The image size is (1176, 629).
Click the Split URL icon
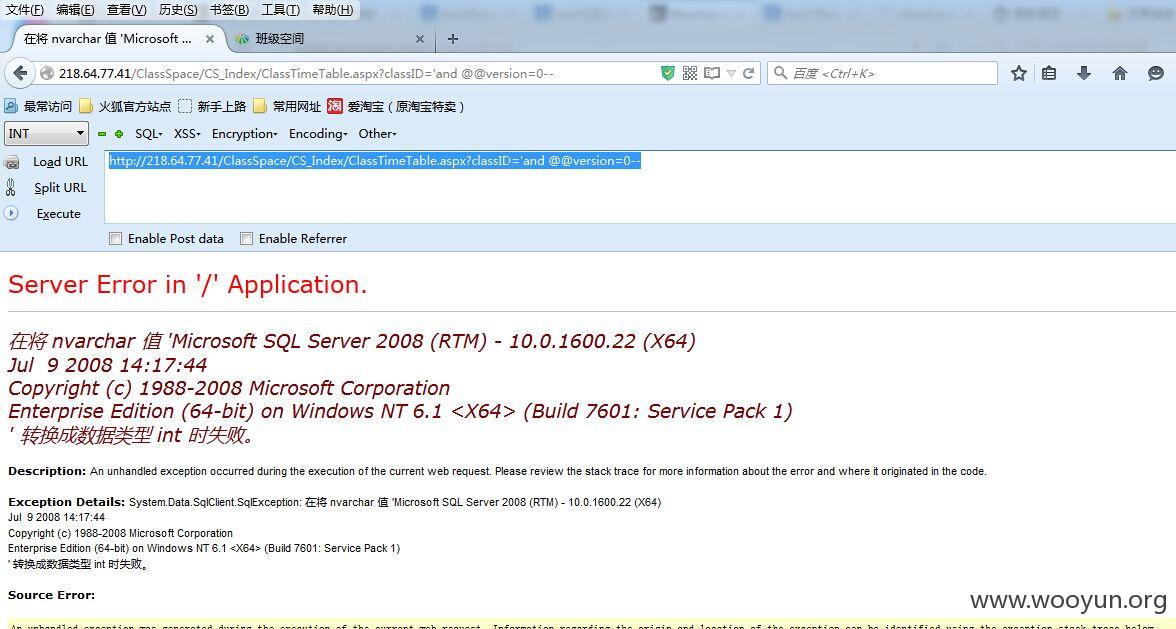pos(10,187)
